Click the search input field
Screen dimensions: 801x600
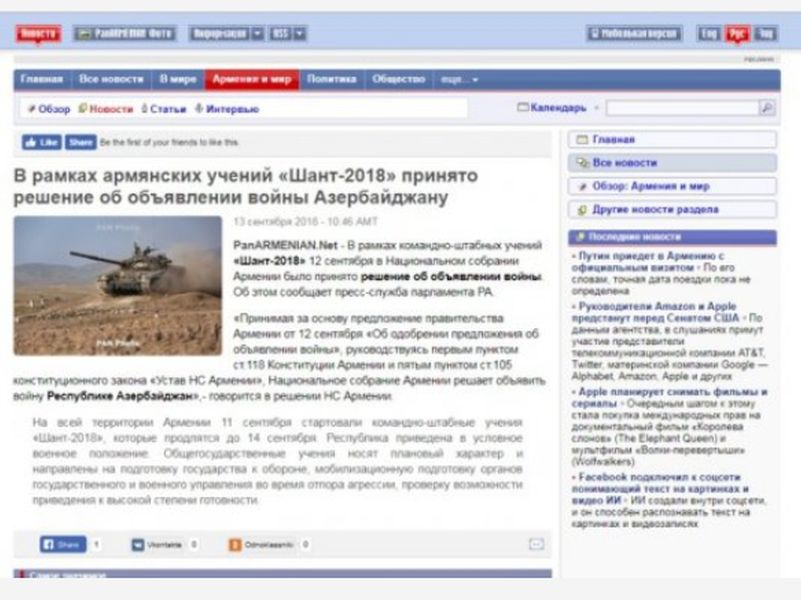[x=680, y=108]
